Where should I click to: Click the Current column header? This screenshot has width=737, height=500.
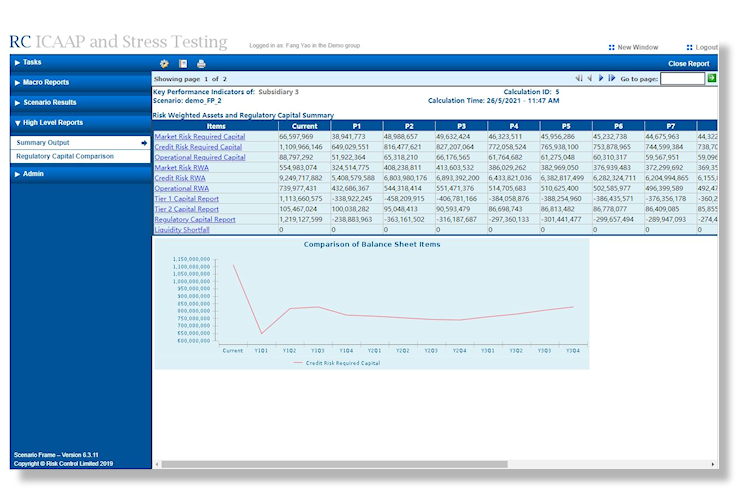305,126
